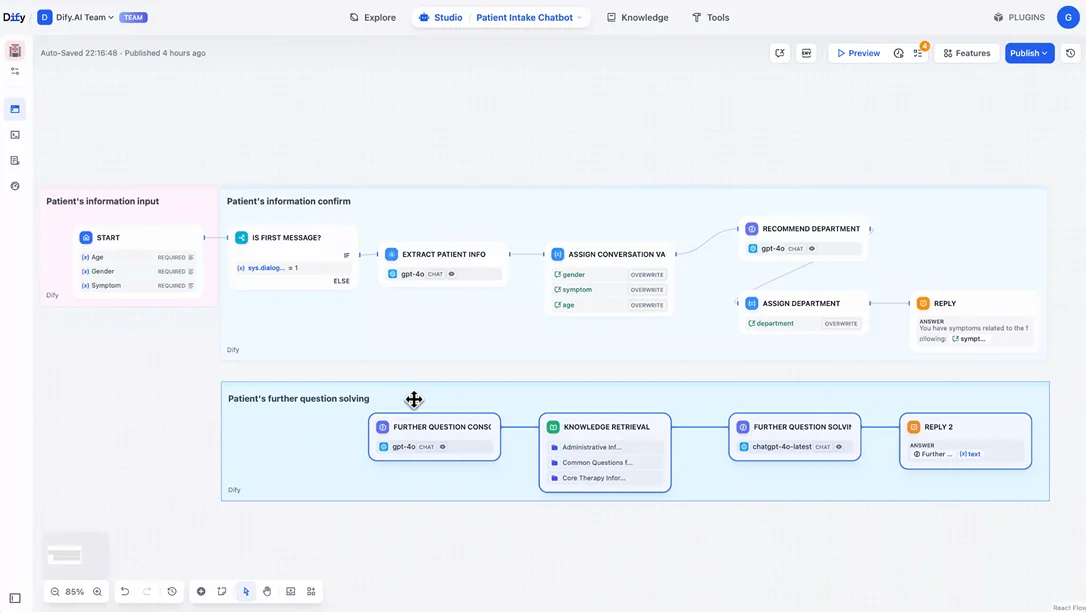Screen dimensions: 1086x612
Task: Select the hand pan mode tool
Action: tap(267, 592)
